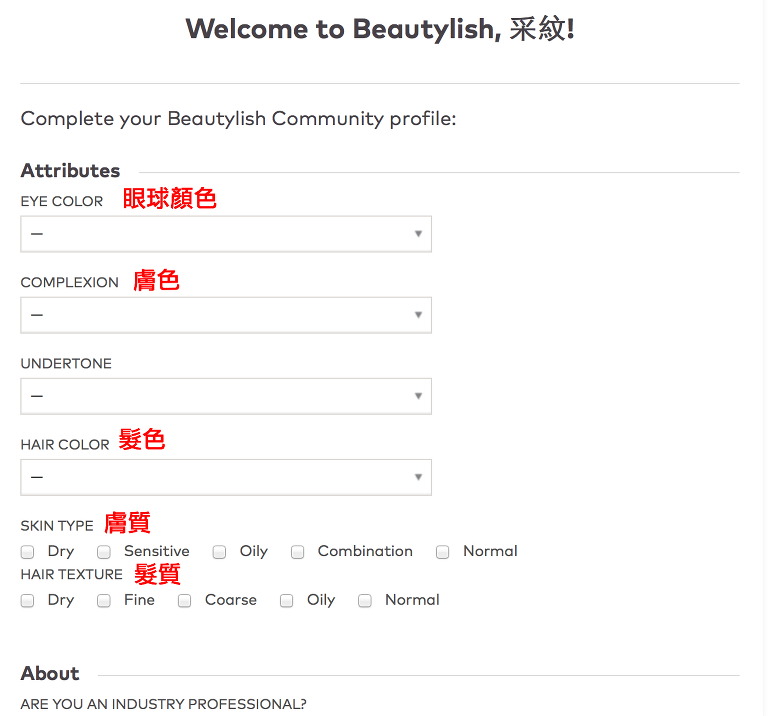Expand the Complexion dropdown
The image size is (768, 716).
click(x=225, y=315)
